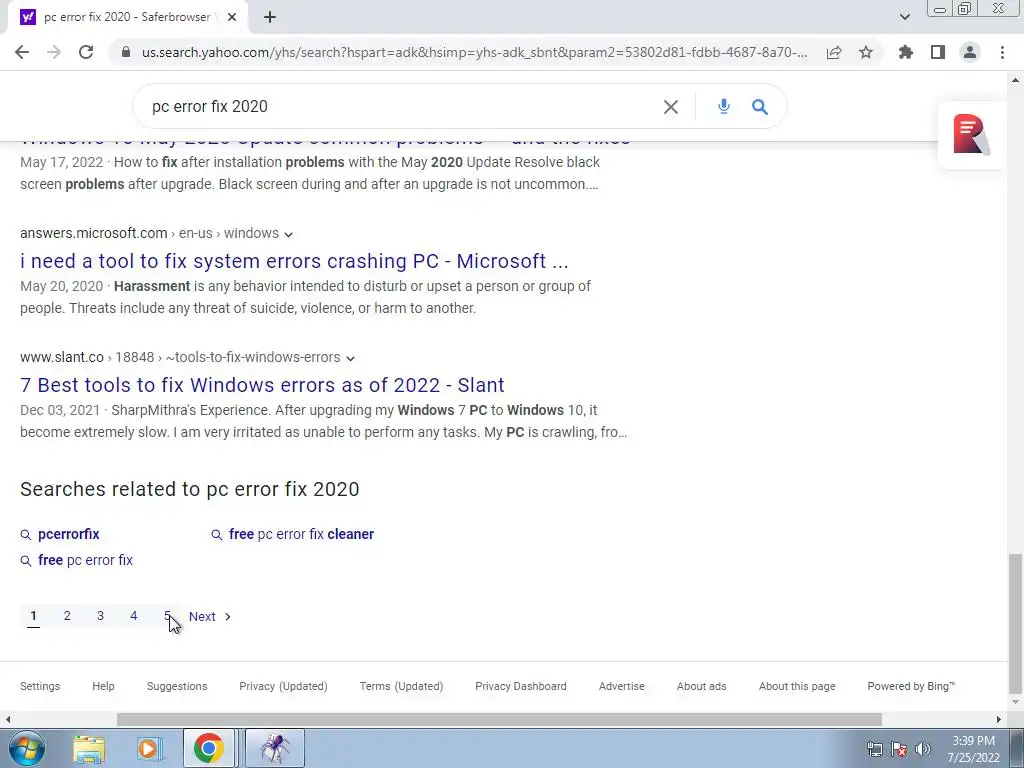Click Powered by Bing text
Screen dimensions: 1024x768
(911, 686)
